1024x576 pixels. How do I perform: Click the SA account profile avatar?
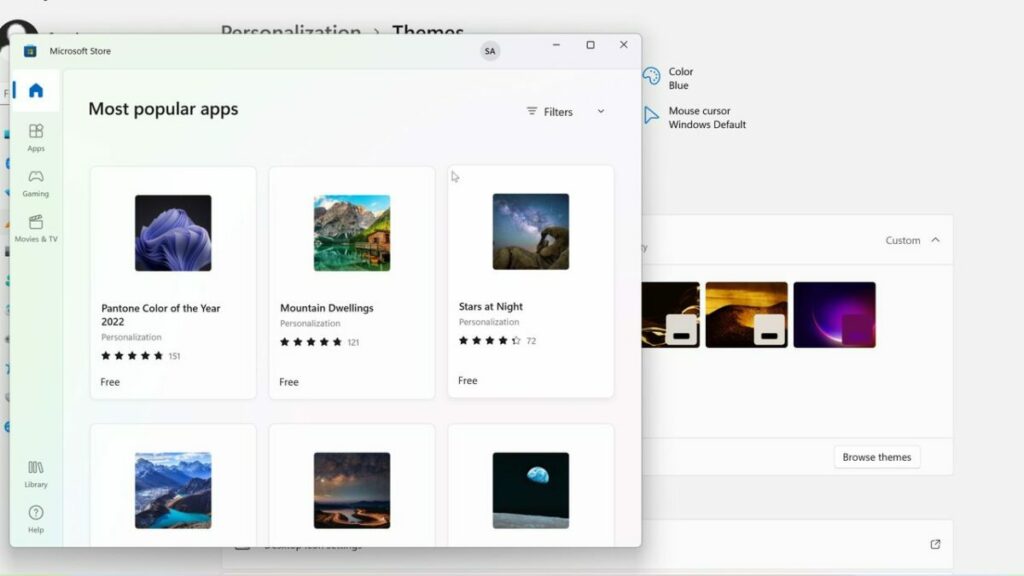point(490,51)
